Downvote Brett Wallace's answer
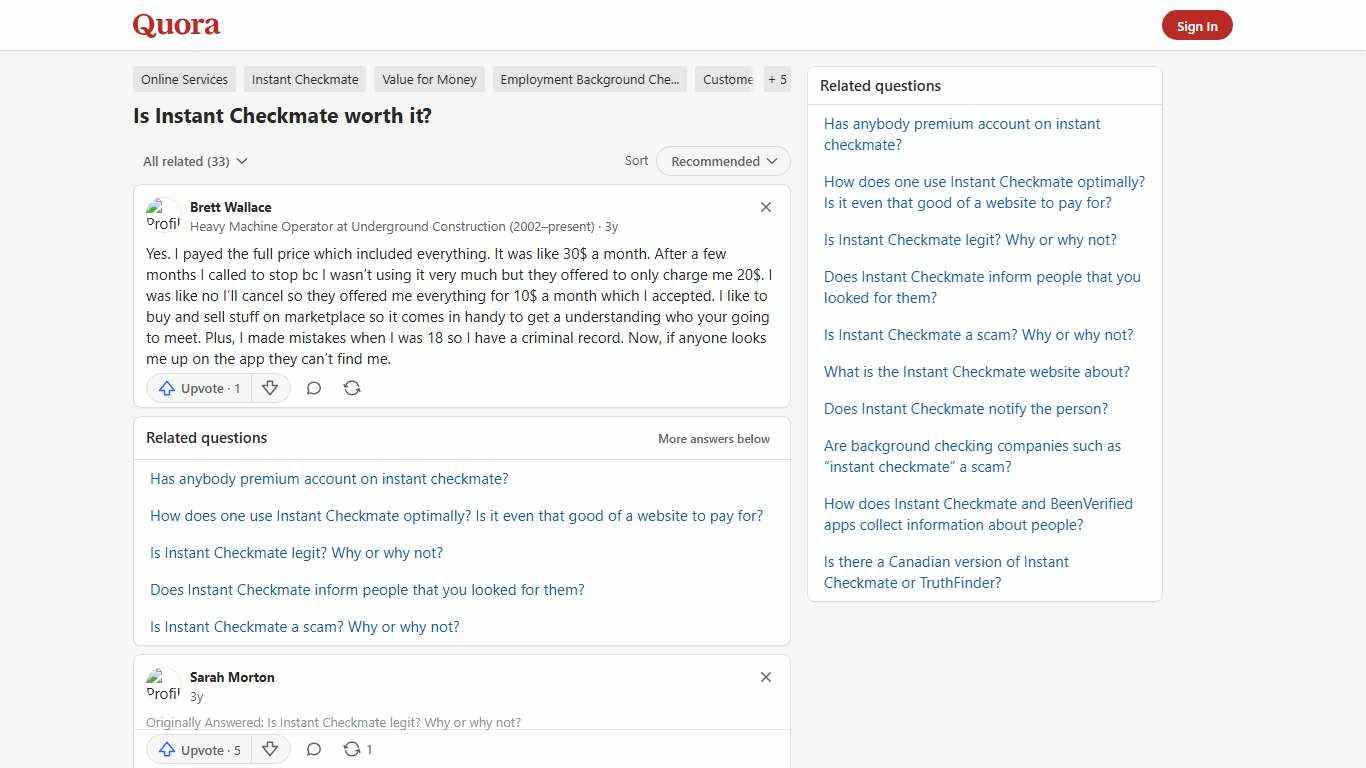 (x=270, y=388)
